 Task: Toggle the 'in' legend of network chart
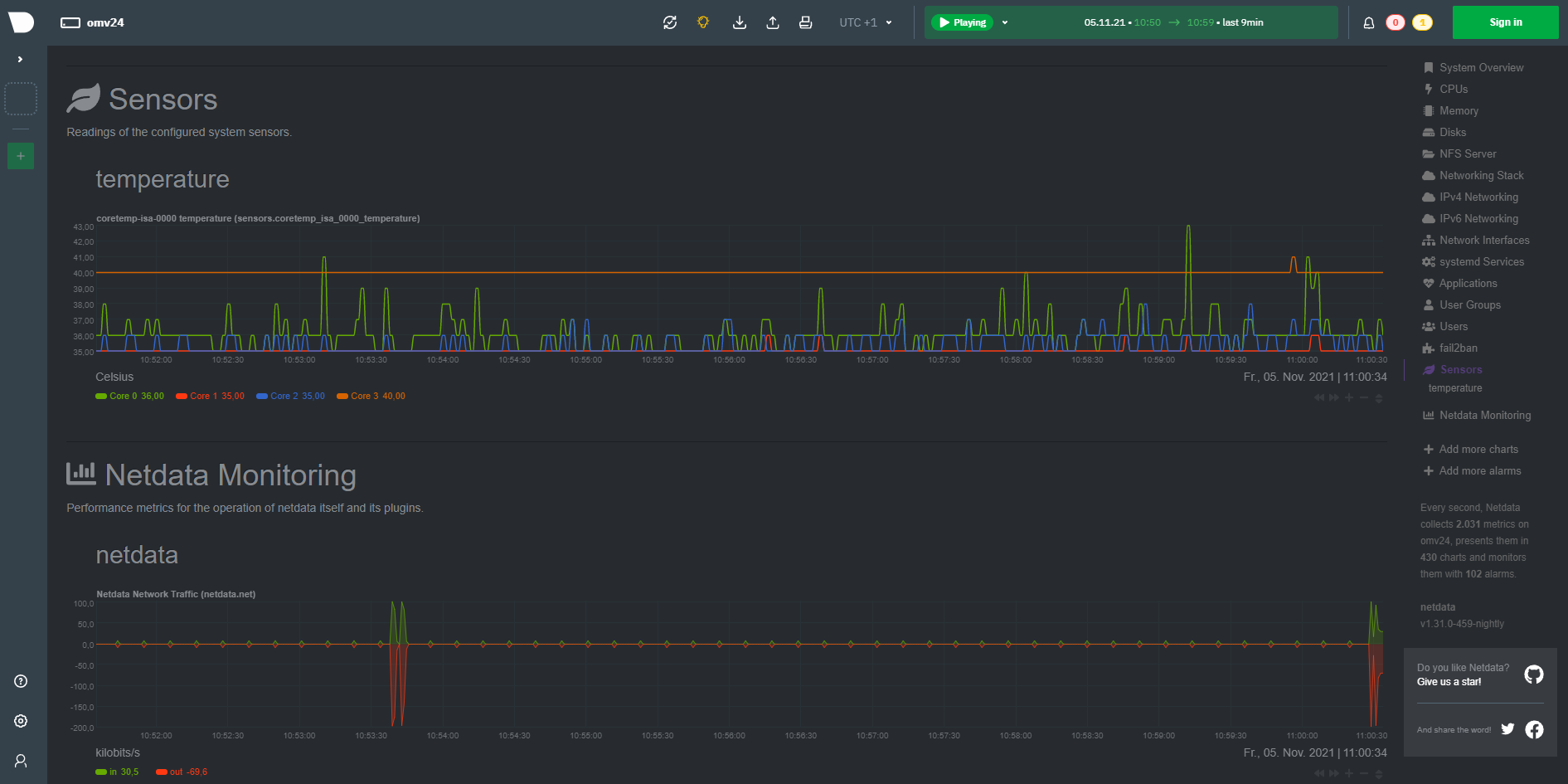pos(118,772)
